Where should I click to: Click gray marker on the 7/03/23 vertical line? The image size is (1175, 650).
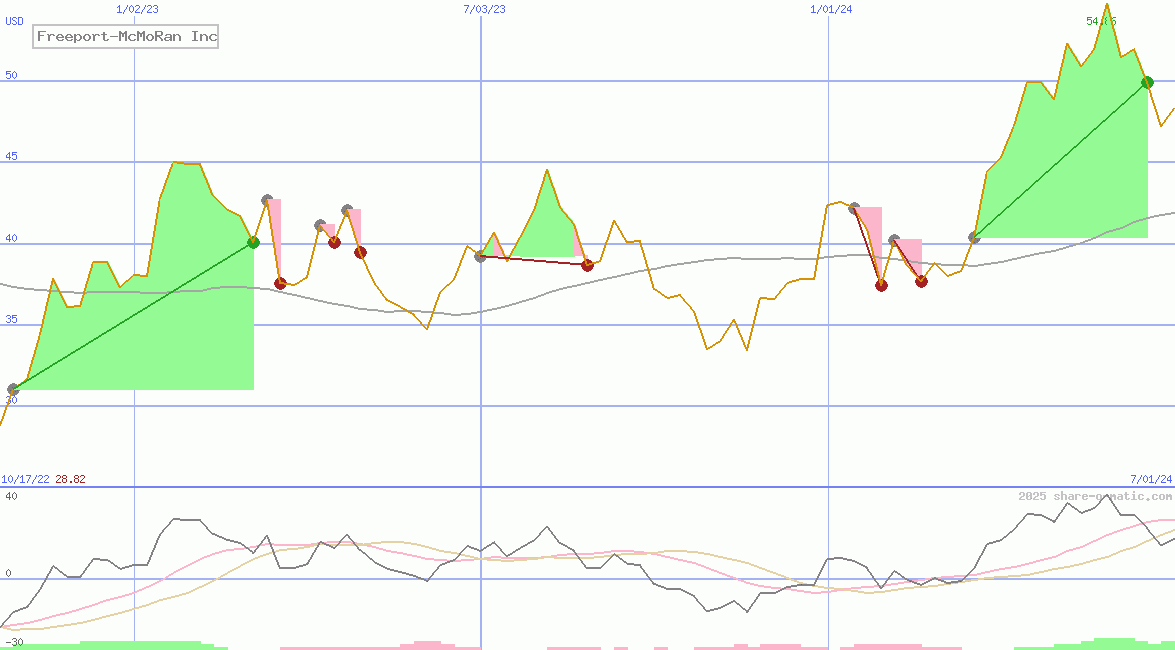[x=480, y=256]
